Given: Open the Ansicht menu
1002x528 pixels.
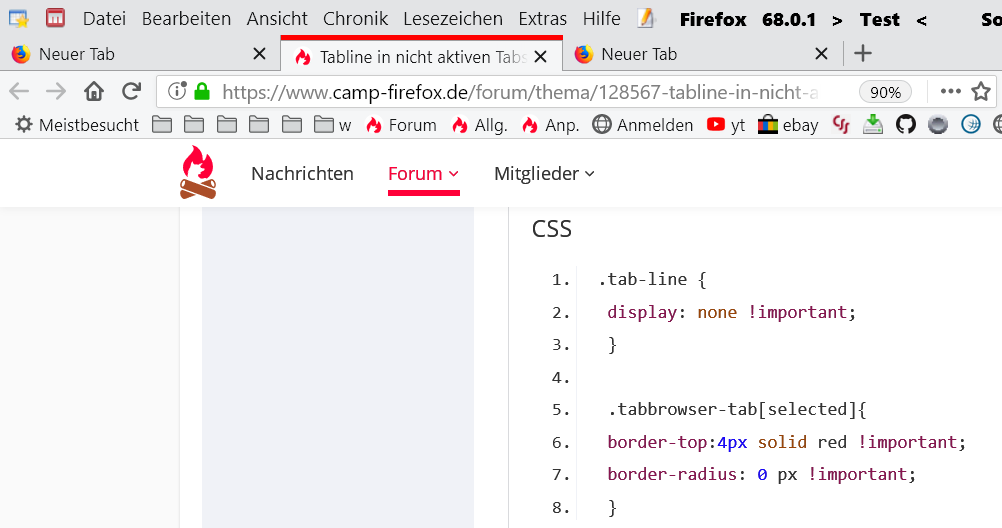Looking at the screenshot, I should point(277,19).
